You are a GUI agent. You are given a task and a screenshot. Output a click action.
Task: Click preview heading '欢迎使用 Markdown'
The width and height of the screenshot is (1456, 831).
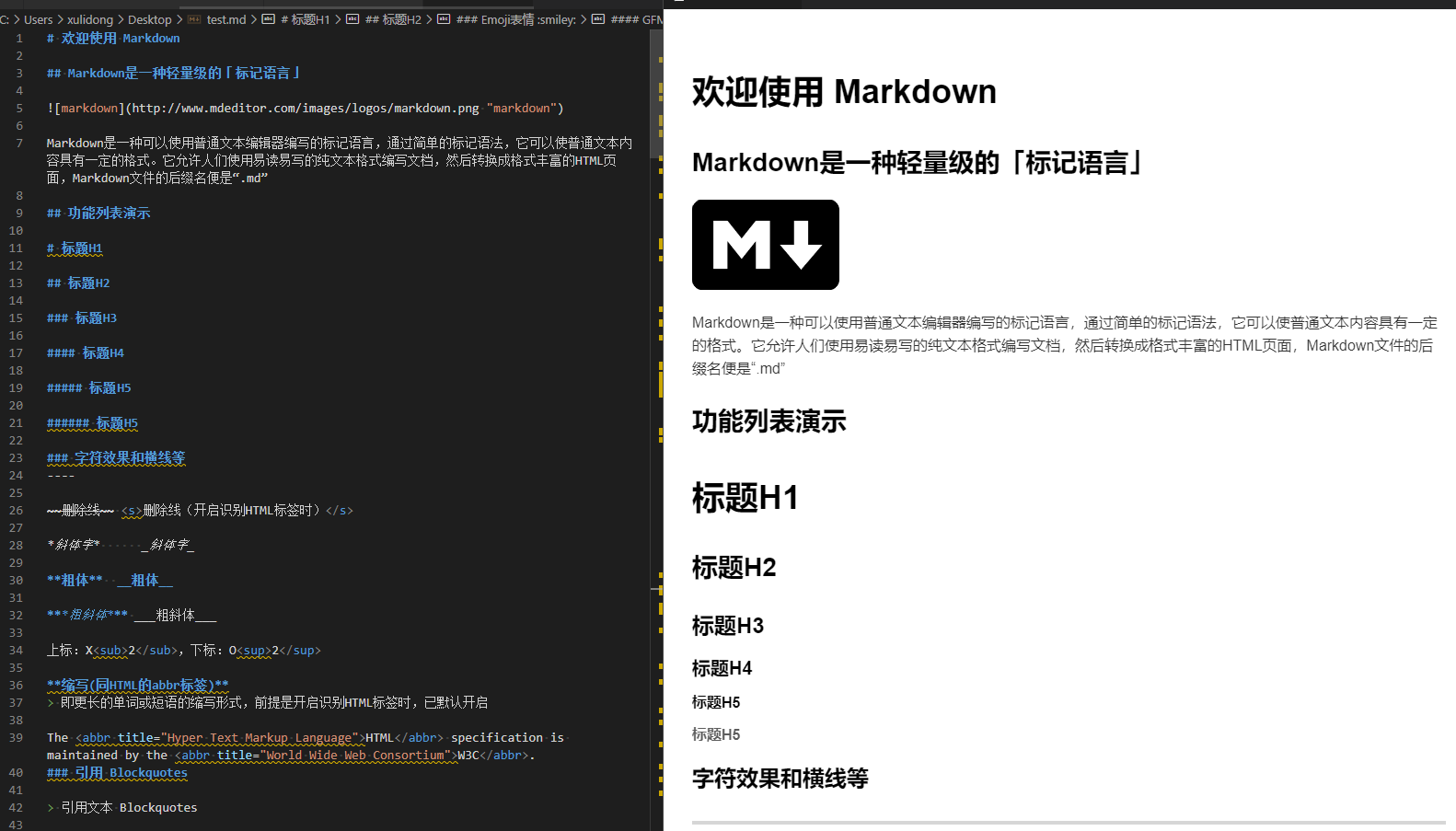click(844, 92)
